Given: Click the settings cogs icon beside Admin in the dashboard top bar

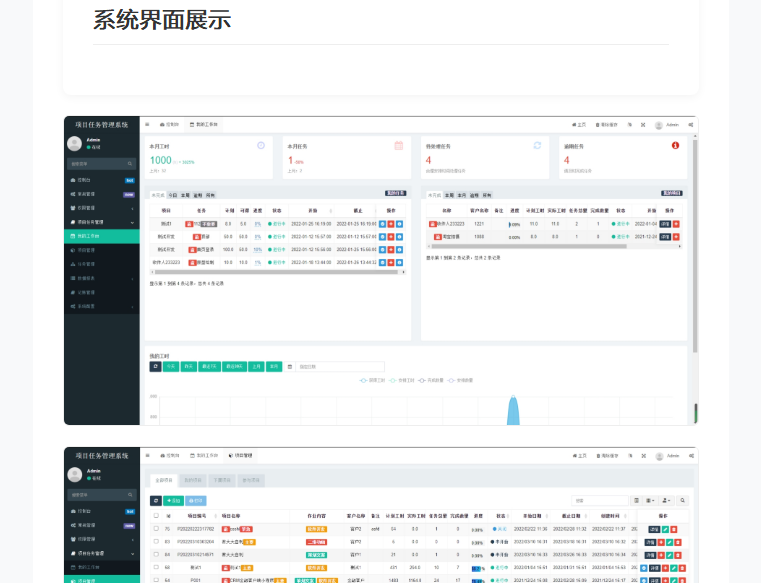Looking at the screenshot, I should [691, 125].
